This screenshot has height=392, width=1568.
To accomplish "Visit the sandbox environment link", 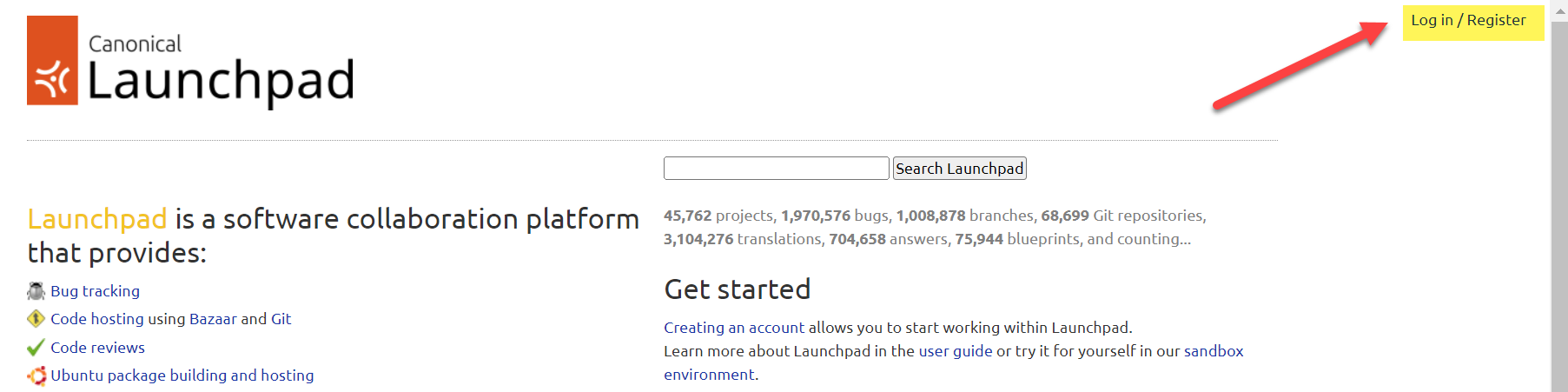I will pos(1213,351).
